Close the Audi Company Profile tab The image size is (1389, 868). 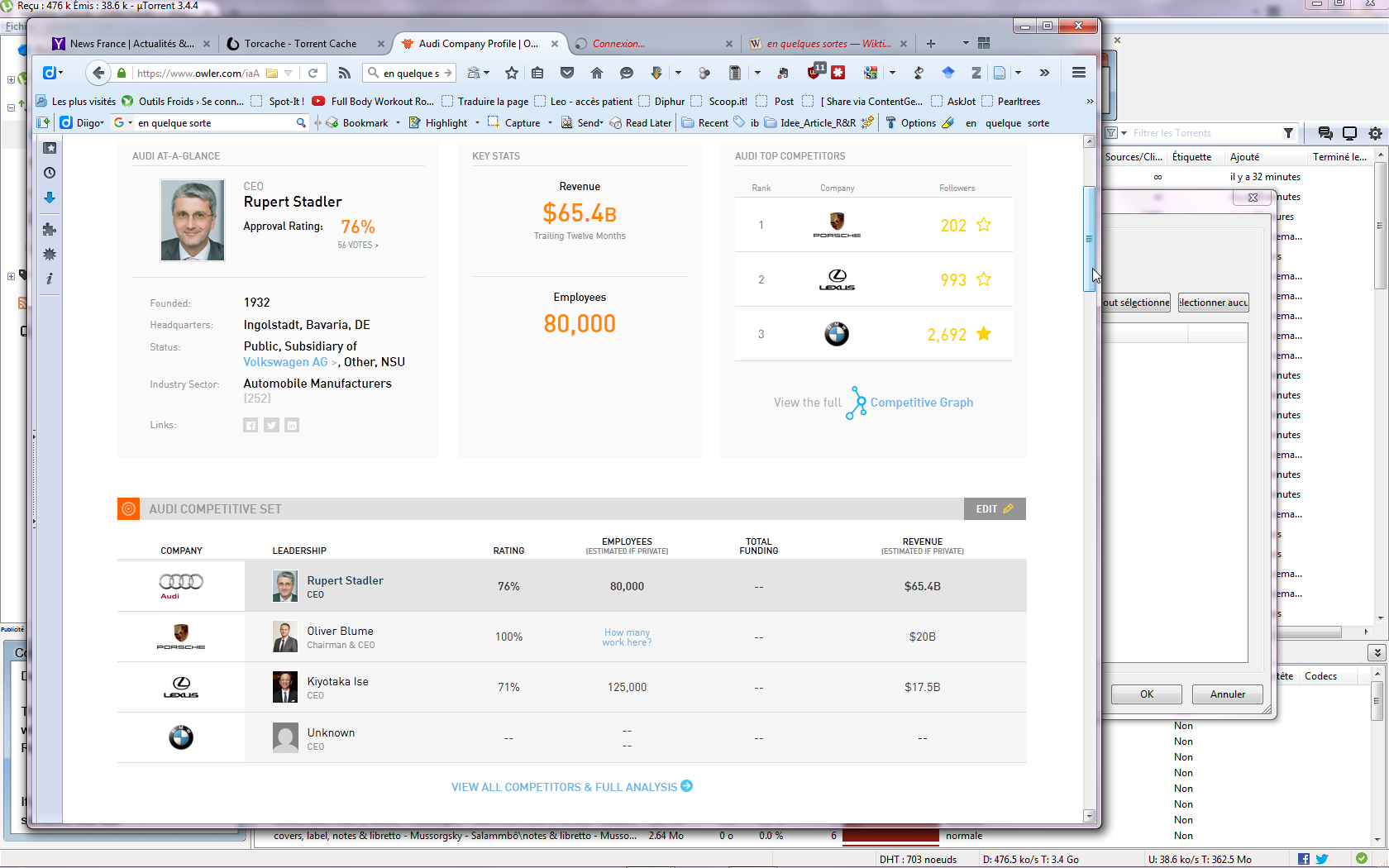555,44
